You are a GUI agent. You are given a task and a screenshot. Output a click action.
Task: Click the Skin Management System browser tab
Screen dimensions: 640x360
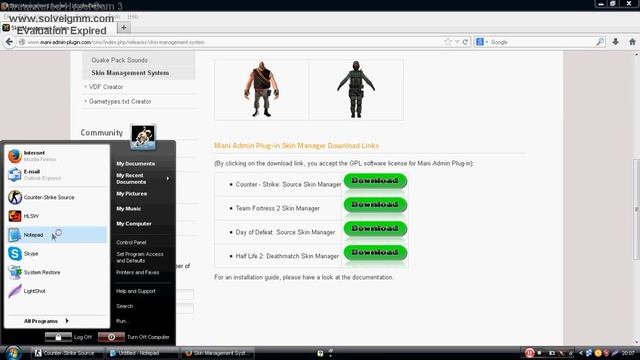(x=58, y=28)
